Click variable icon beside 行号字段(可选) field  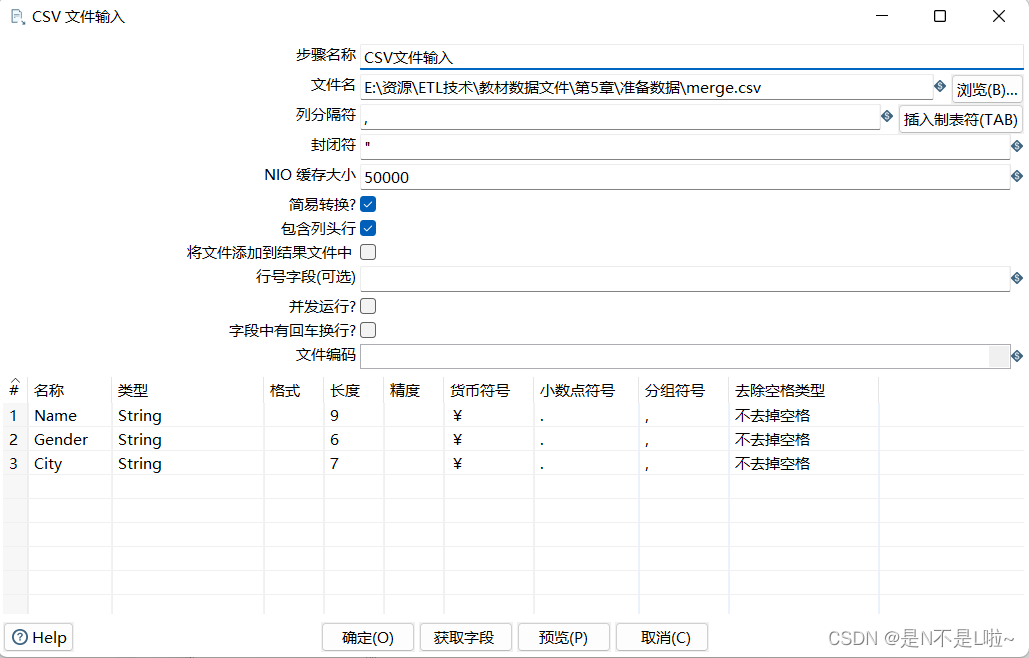click(1018, 280)
